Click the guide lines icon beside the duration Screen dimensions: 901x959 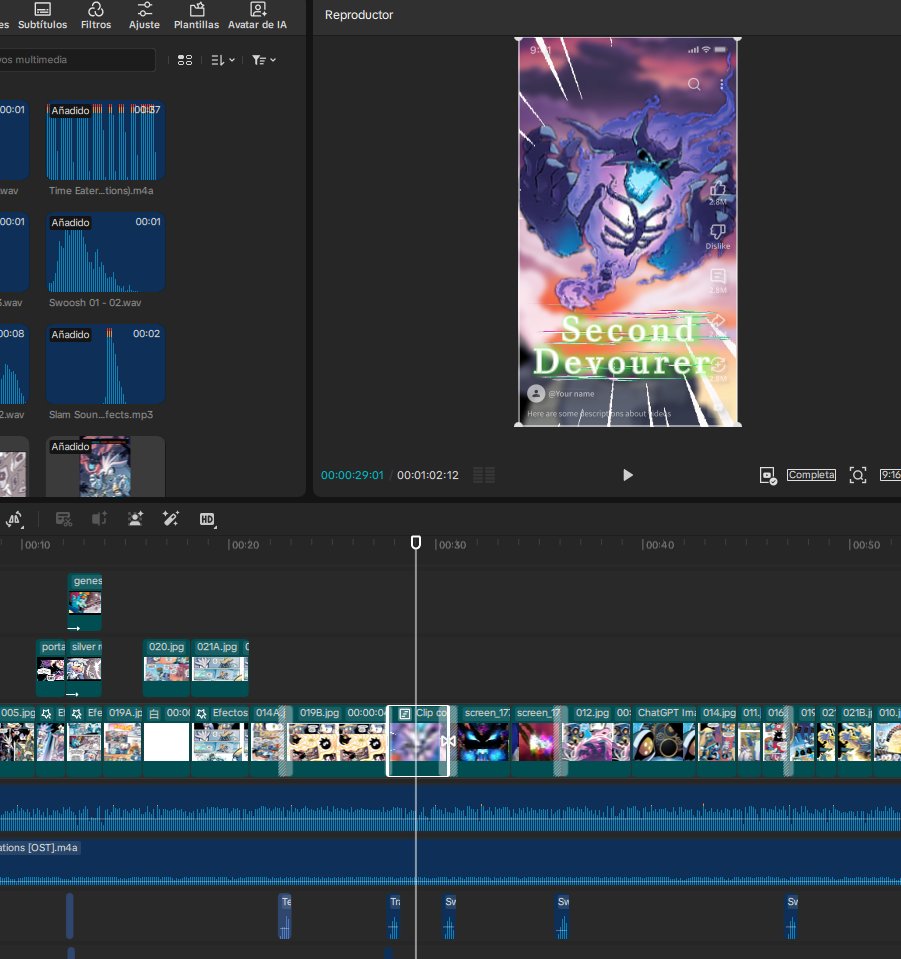click(x=484, y=475)
